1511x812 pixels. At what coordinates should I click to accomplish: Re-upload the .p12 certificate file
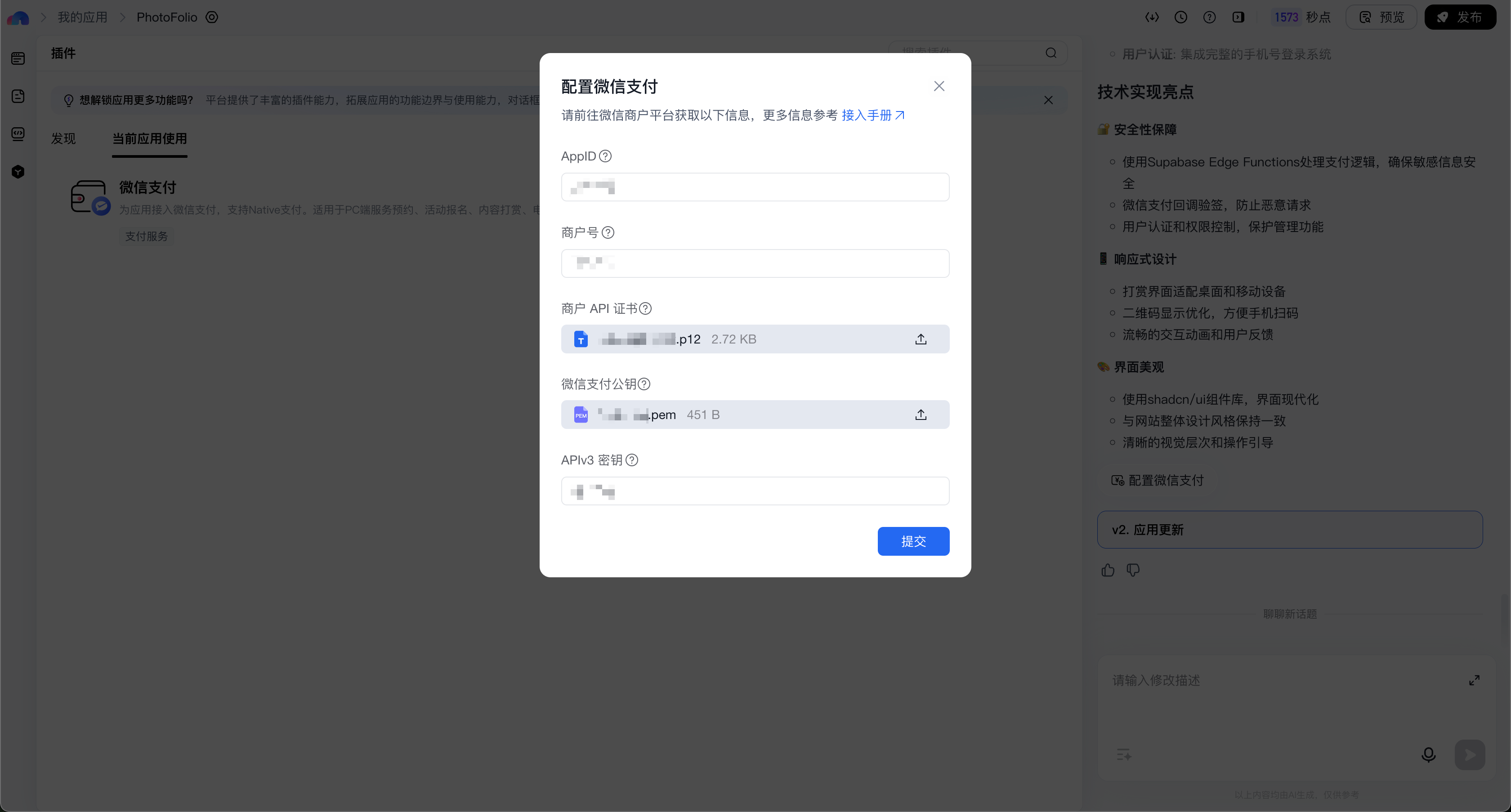(x=921, y=339)
